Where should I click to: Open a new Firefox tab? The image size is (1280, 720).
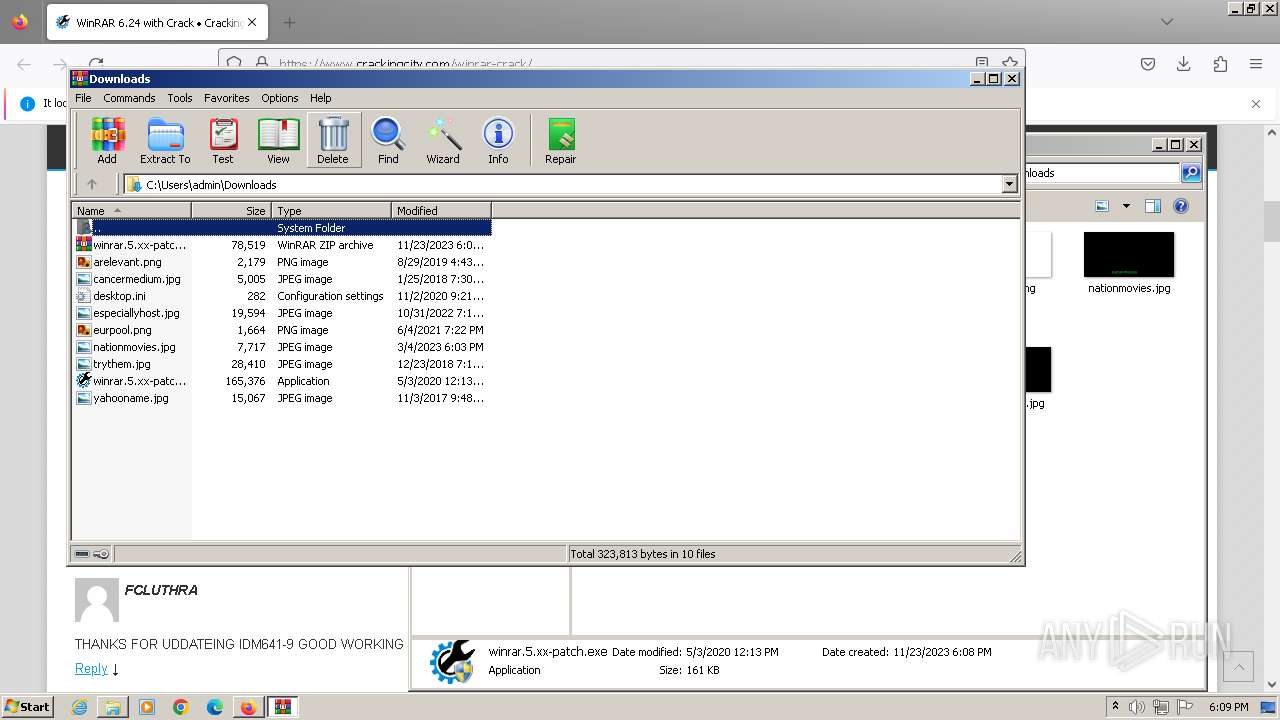289,22
